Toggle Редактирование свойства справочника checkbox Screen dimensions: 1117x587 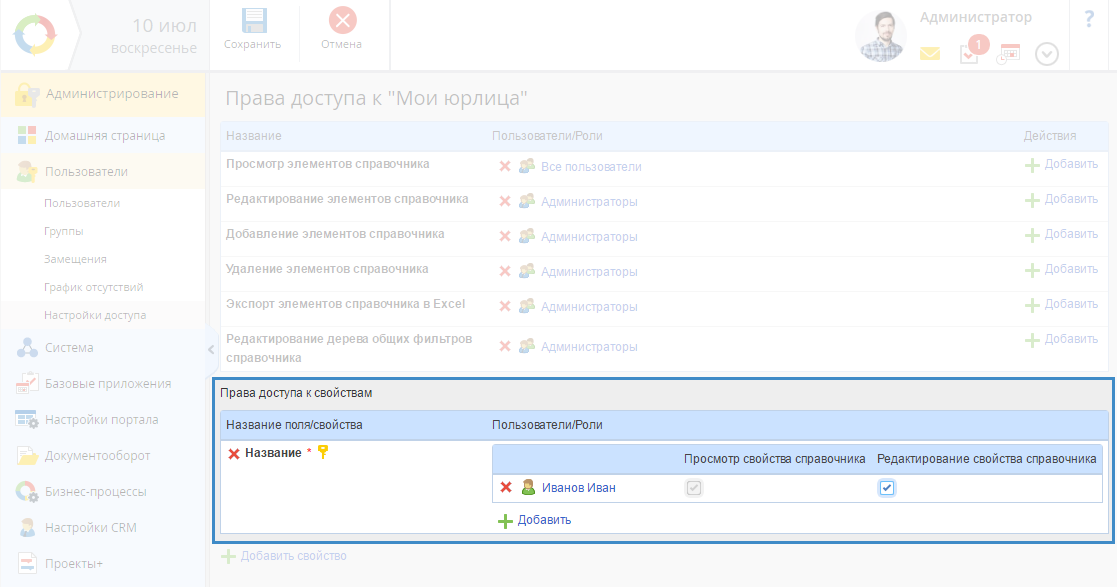(886, 488)
